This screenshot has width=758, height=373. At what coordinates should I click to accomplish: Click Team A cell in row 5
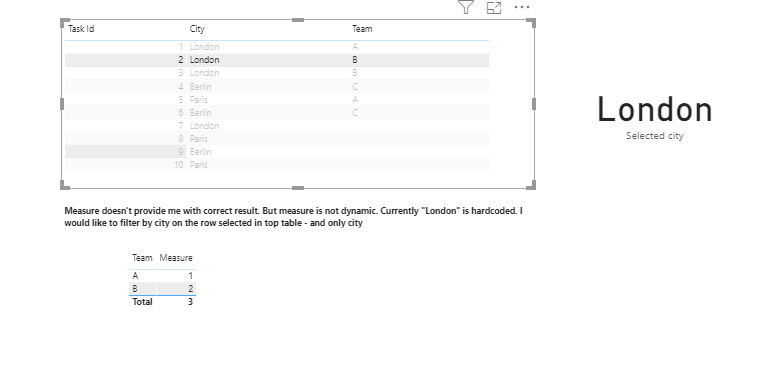355,100
